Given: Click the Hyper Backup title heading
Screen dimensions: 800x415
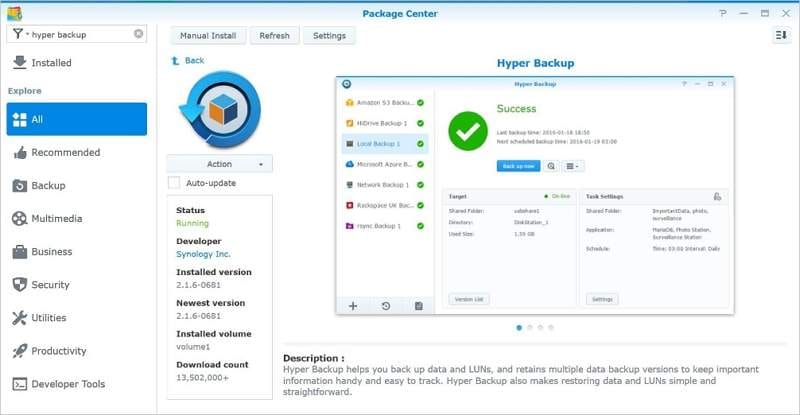Looking at the screenshot, I should tap(535, 63).
